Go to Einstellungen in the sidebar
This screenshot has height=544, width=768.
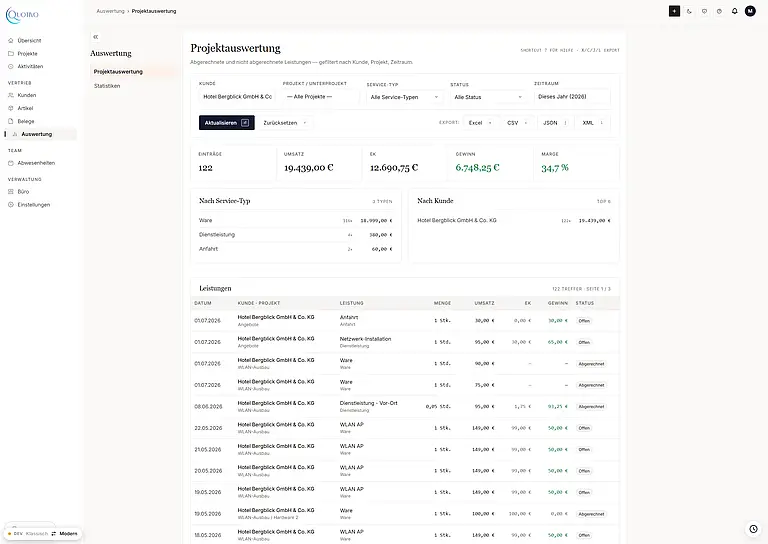click(34, 205)
